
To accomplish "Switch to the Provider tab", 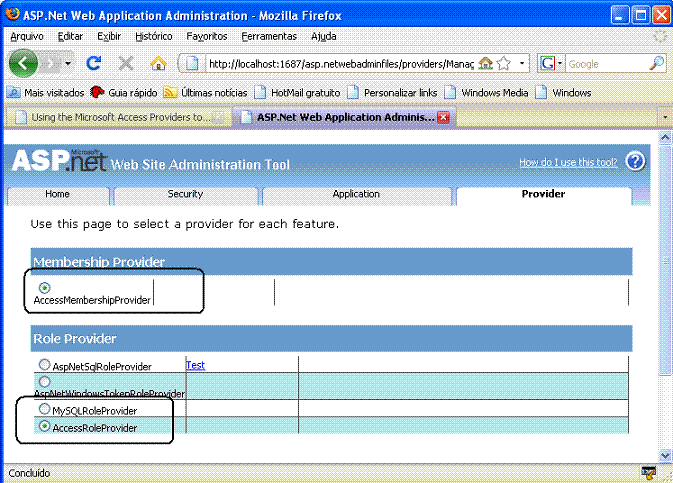I will point(543,194).
